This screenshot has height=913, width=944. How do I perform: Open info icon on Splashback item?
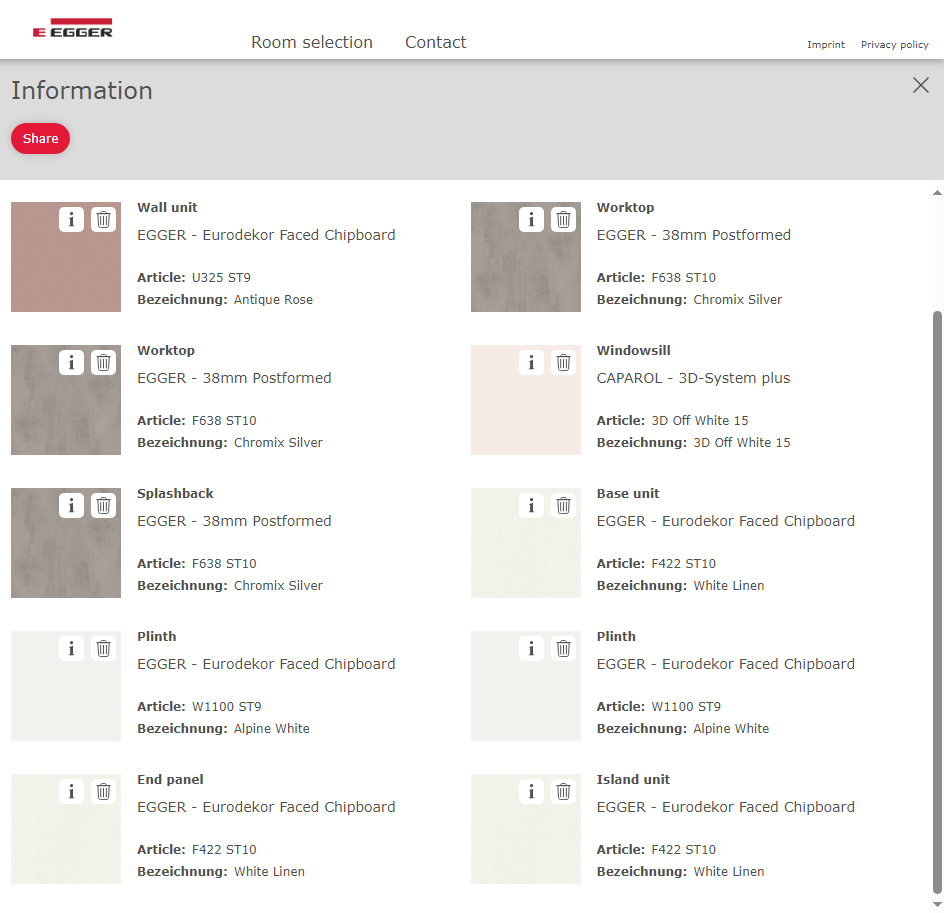[71, 505]
